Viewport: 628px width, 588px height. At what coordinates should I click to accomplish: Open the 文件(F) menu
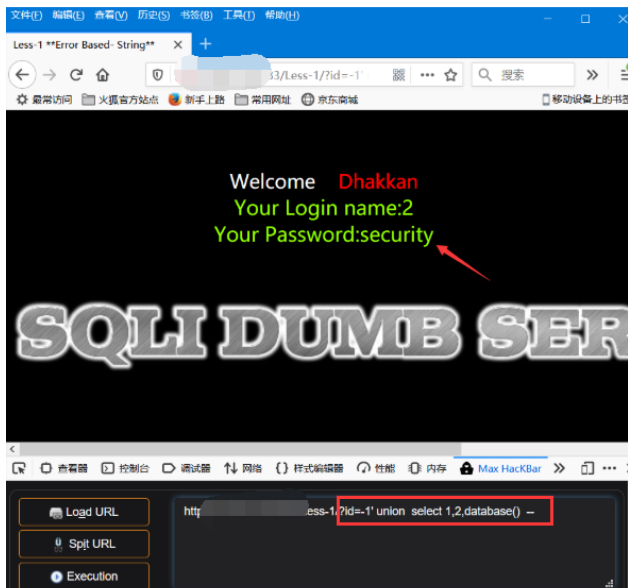(x=26, y=15)
